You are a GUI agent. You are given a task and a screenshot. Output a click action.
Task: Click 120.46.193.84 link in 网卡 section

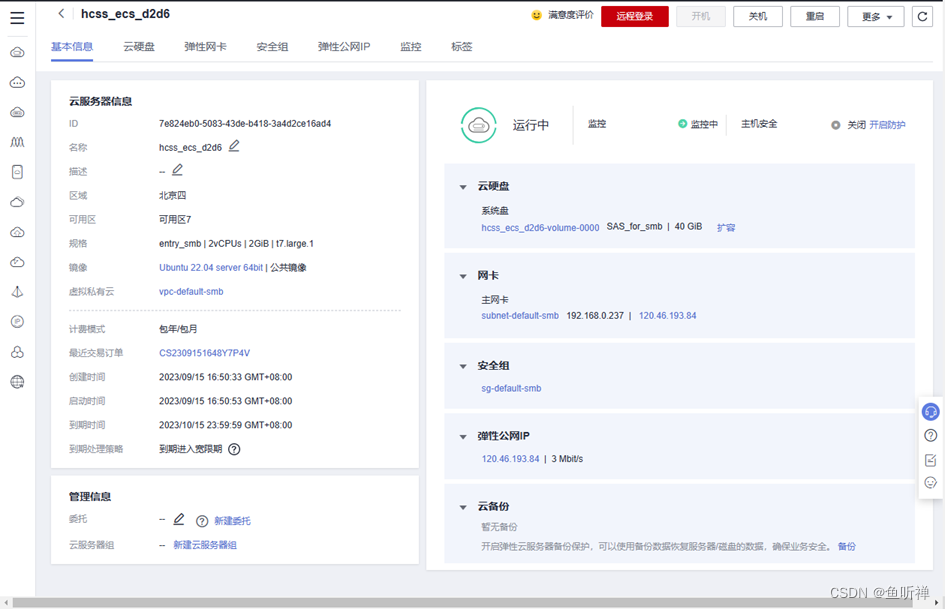coord(667,316)
